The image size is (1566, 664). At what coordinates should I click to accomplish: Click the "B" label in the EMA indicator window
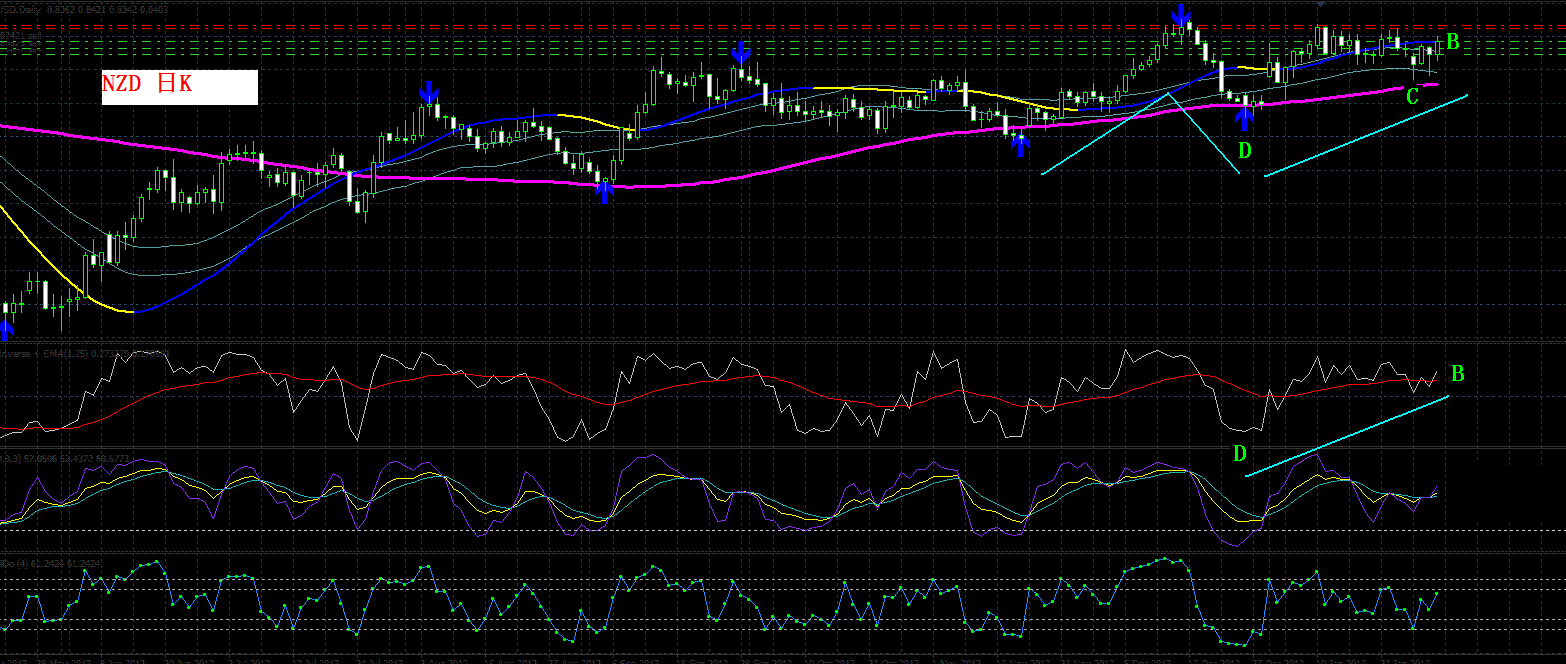(x=1458, y=374)
